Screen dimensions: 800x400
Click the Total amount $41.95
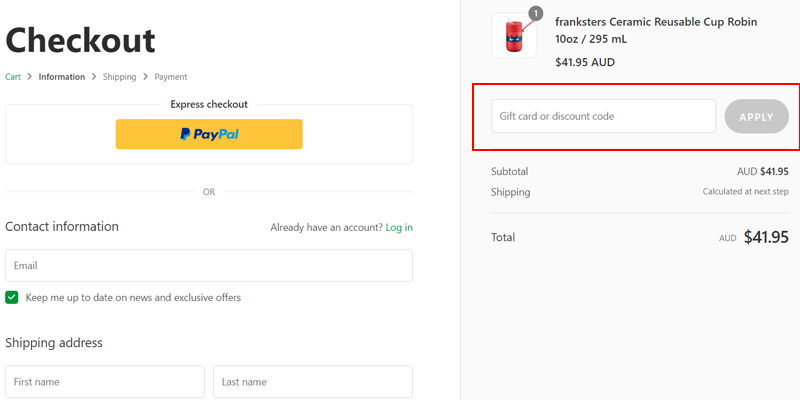pyautogui.click(x=766, y=238)
